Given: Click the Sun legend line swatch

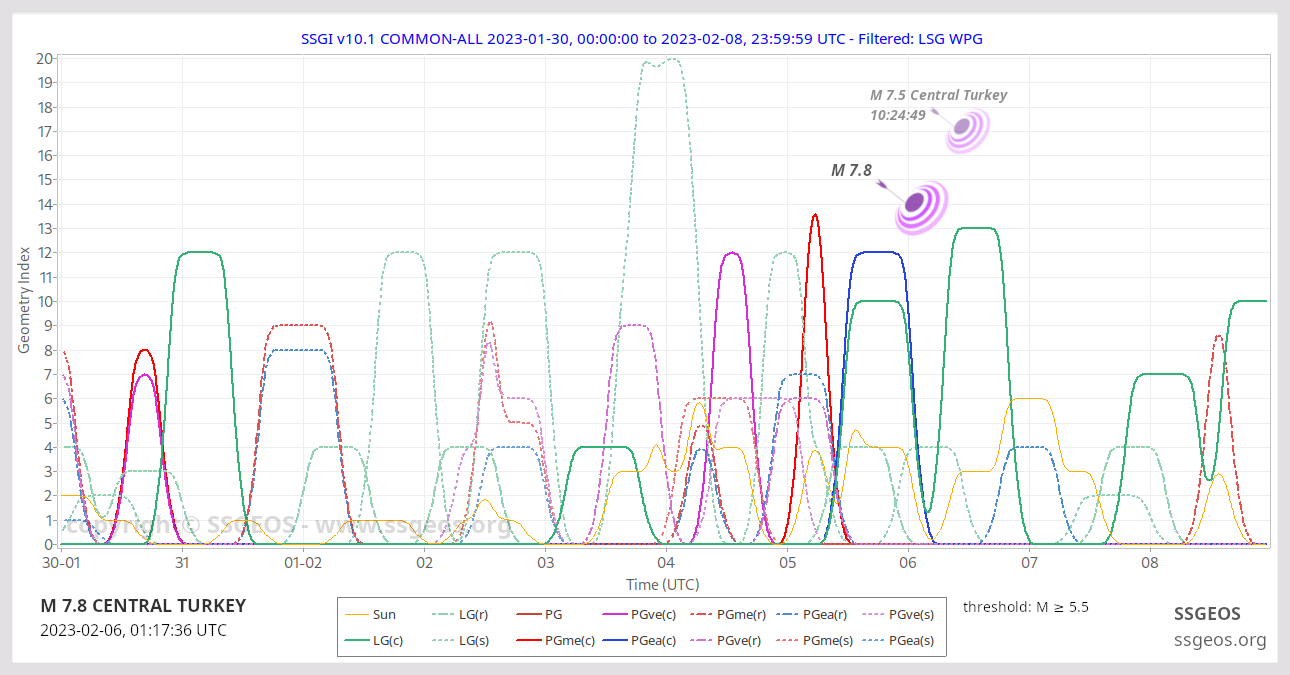Looking at the screenshot, I should [x=356, y=615].
